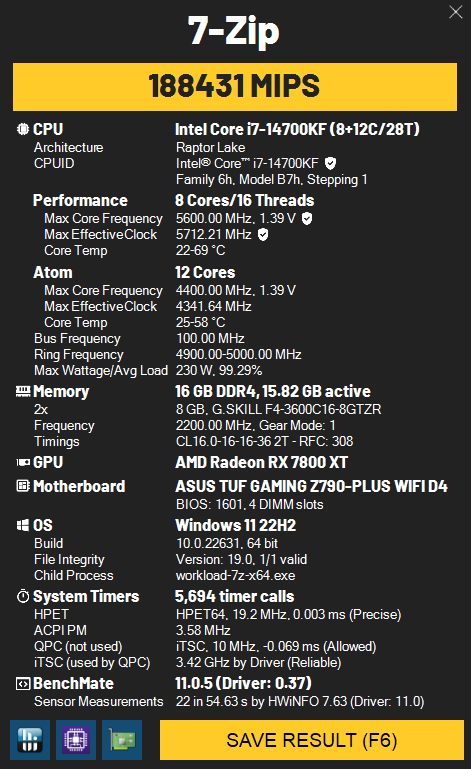Select the Intel Core i7-14700KF heading
471x769 pixels.
pyautogui.click(x=297, y=129)
